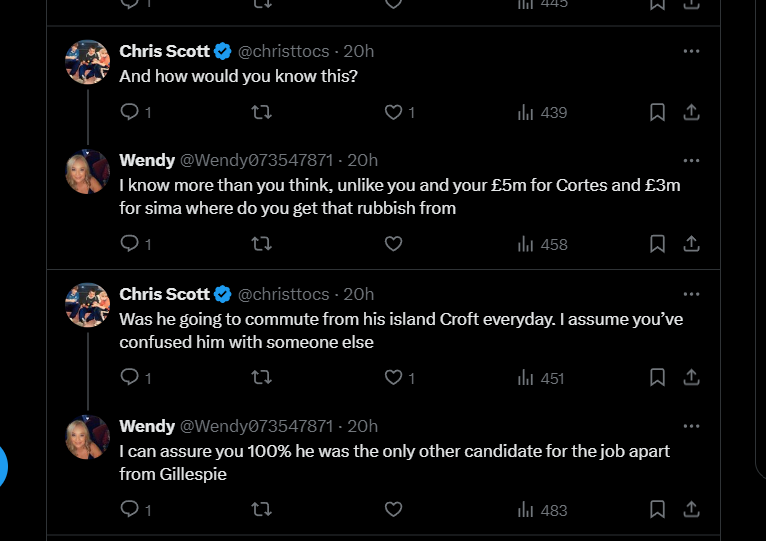The width and height of the screenshot is (766, 541).
Task: Repost the "And how would you know this?" tweet
Action: click(x=261, y=112)
